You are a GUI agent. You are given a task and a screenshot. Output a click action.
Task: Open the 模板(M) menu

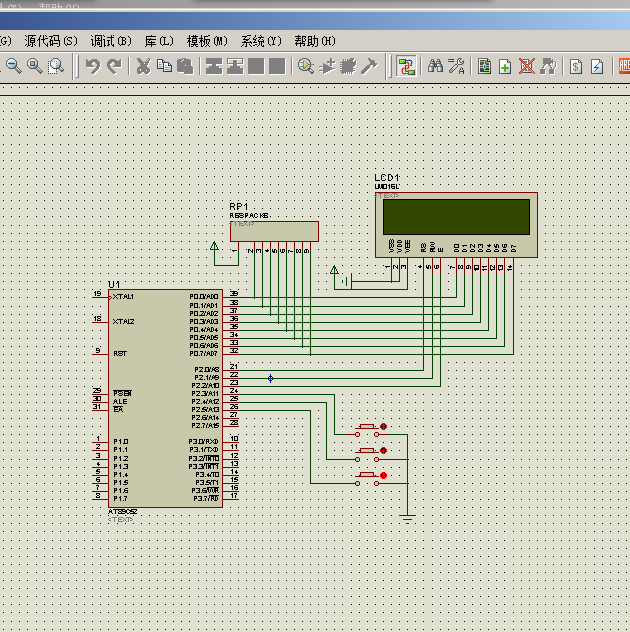[x=207, y=41]
